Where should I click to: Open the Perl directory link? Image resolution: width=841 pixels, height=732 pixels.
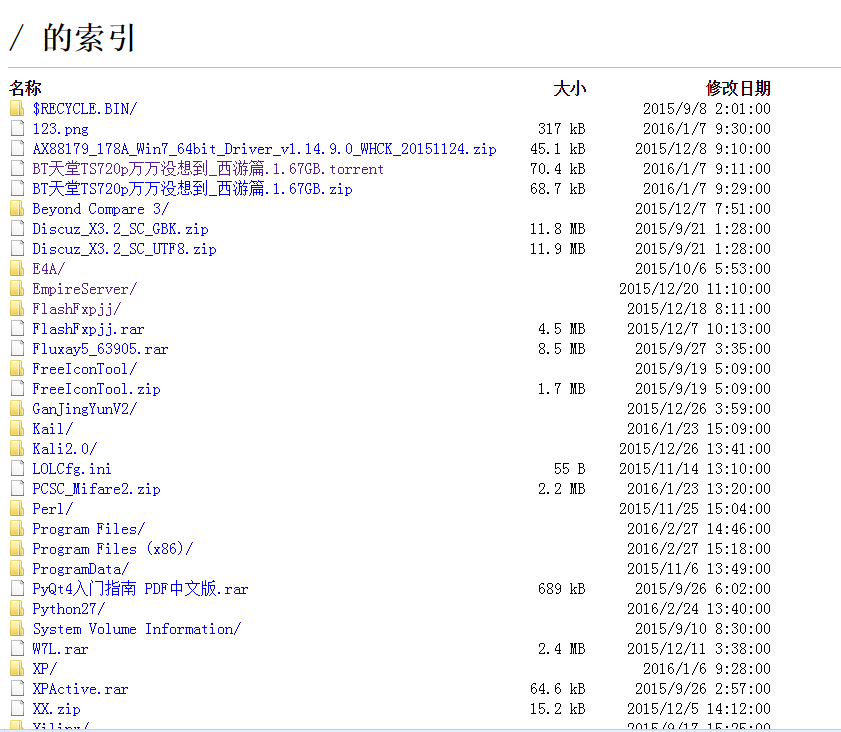pyautogui.click(x=51, y=508)
